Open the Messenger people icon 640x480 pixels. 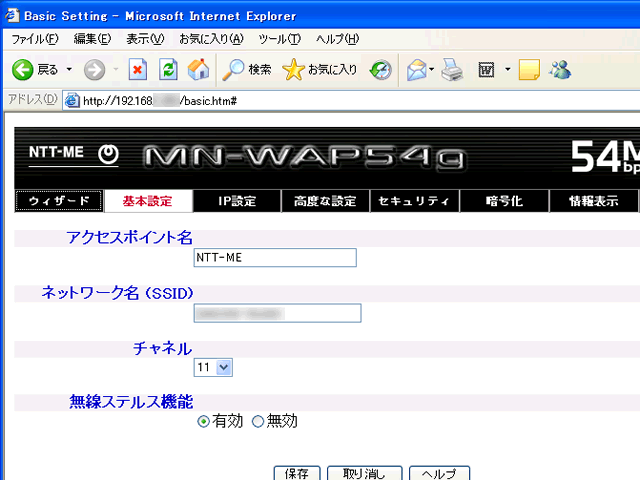point(560,69)
